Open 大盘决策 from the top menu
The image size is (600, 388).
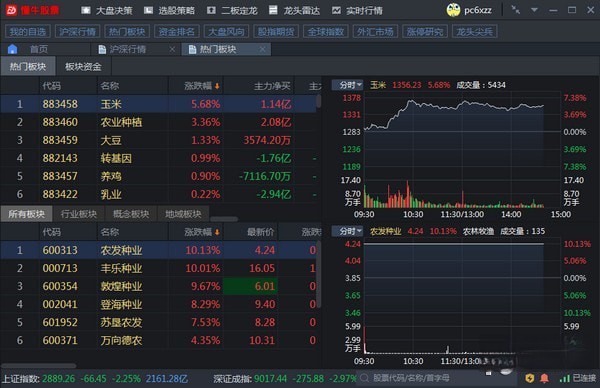click(108, 11)
